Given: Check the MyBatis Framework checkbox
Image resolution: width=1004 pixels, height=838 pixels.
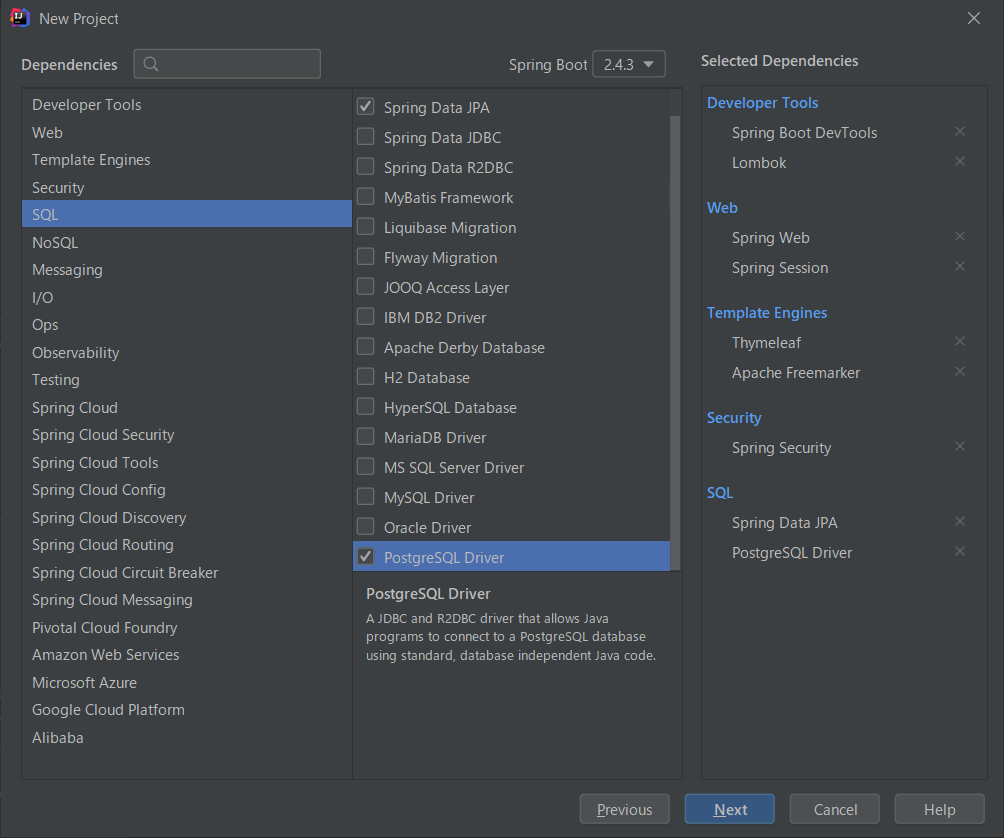Looking at the screenshot, I should coord(366,197).
